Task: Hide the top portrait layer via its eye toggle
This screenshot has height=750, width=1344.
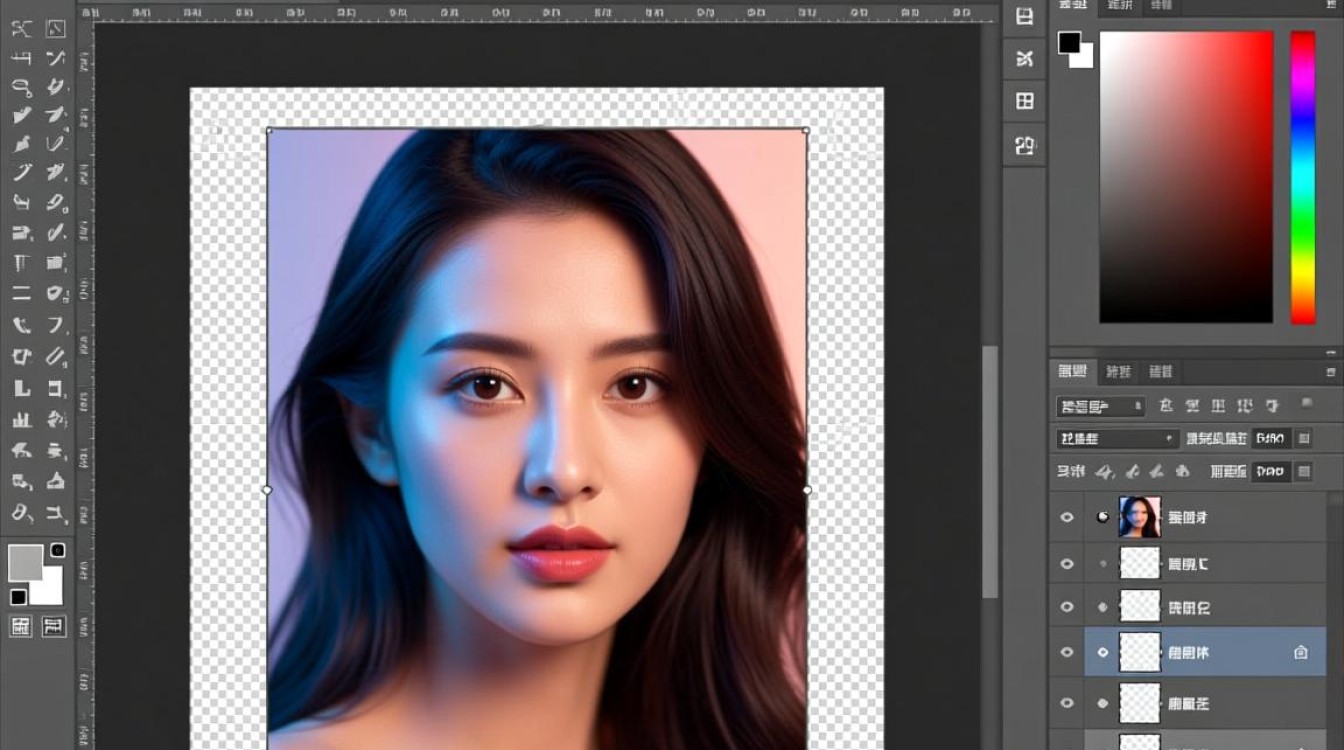Action: tap(1068, 517)
